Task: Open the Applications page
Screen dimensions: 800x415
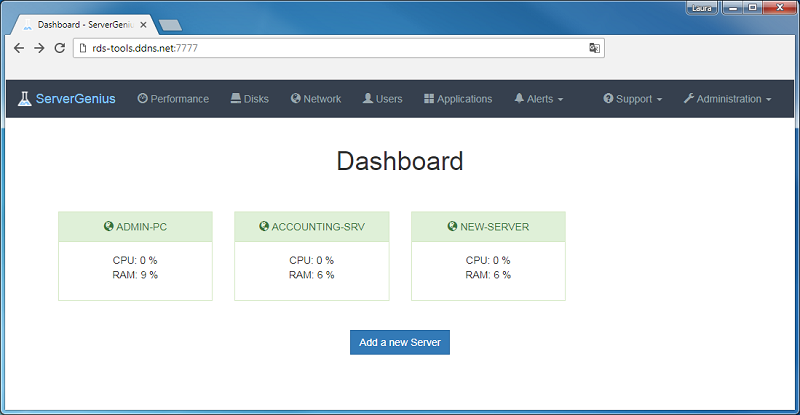Action: (x=458, y=99)
